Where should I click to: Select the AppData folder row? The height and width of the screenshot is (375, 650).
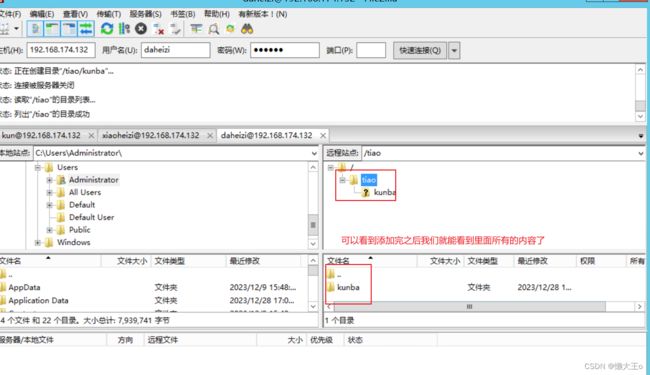tap(153, 287)
